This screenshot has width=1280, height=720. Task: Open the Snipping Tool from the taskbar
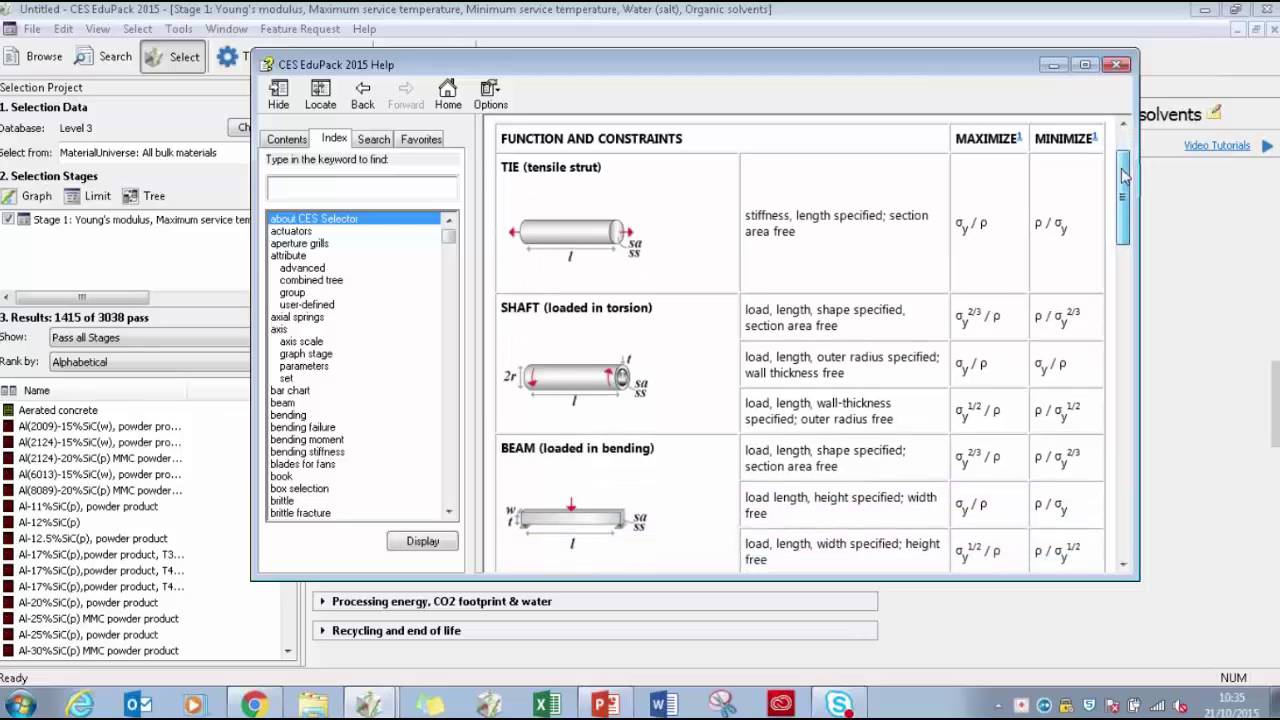point(722,704)
